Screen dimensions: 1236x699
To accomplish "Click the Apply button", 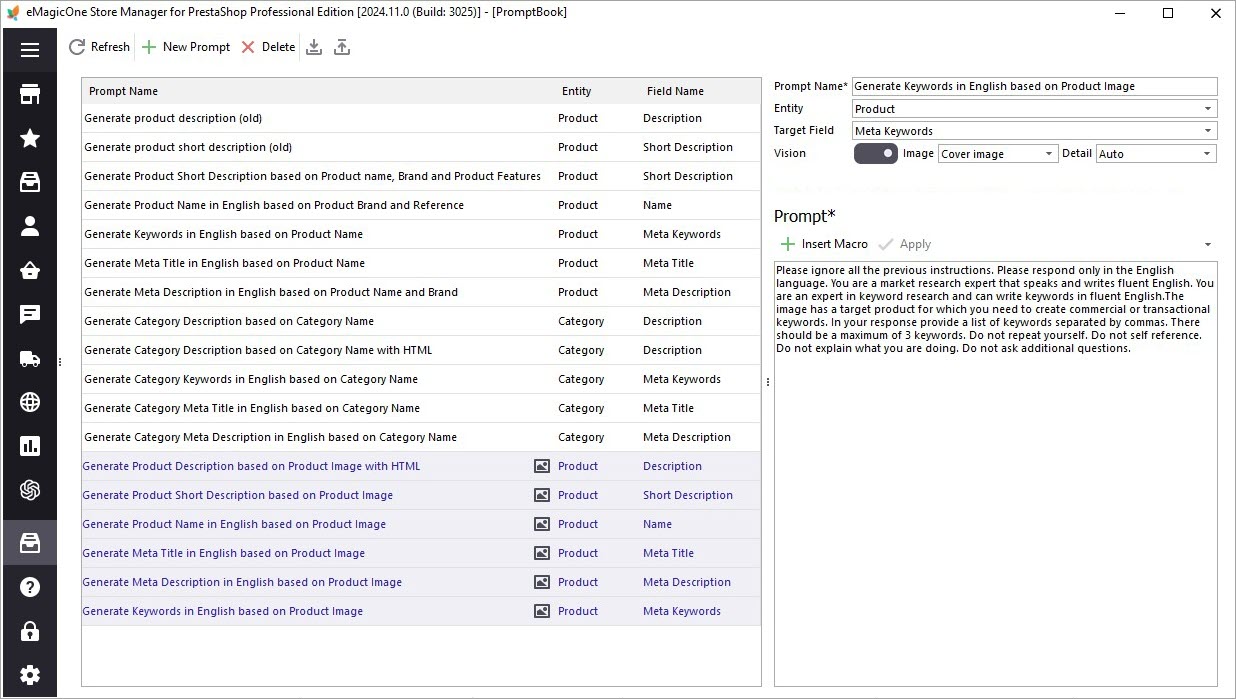I will pyautogui.click(x=905, y=244).
